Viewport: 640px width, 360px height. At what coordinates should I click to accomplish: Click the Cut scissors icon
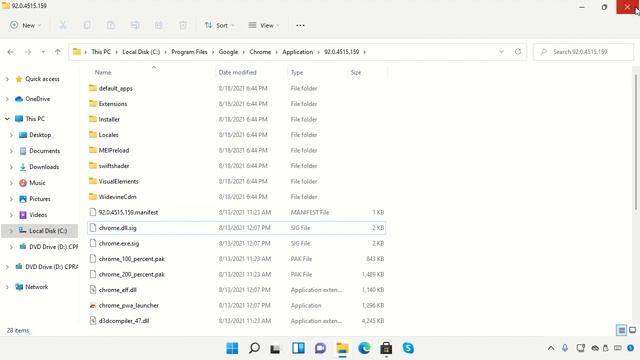[63, 25]
